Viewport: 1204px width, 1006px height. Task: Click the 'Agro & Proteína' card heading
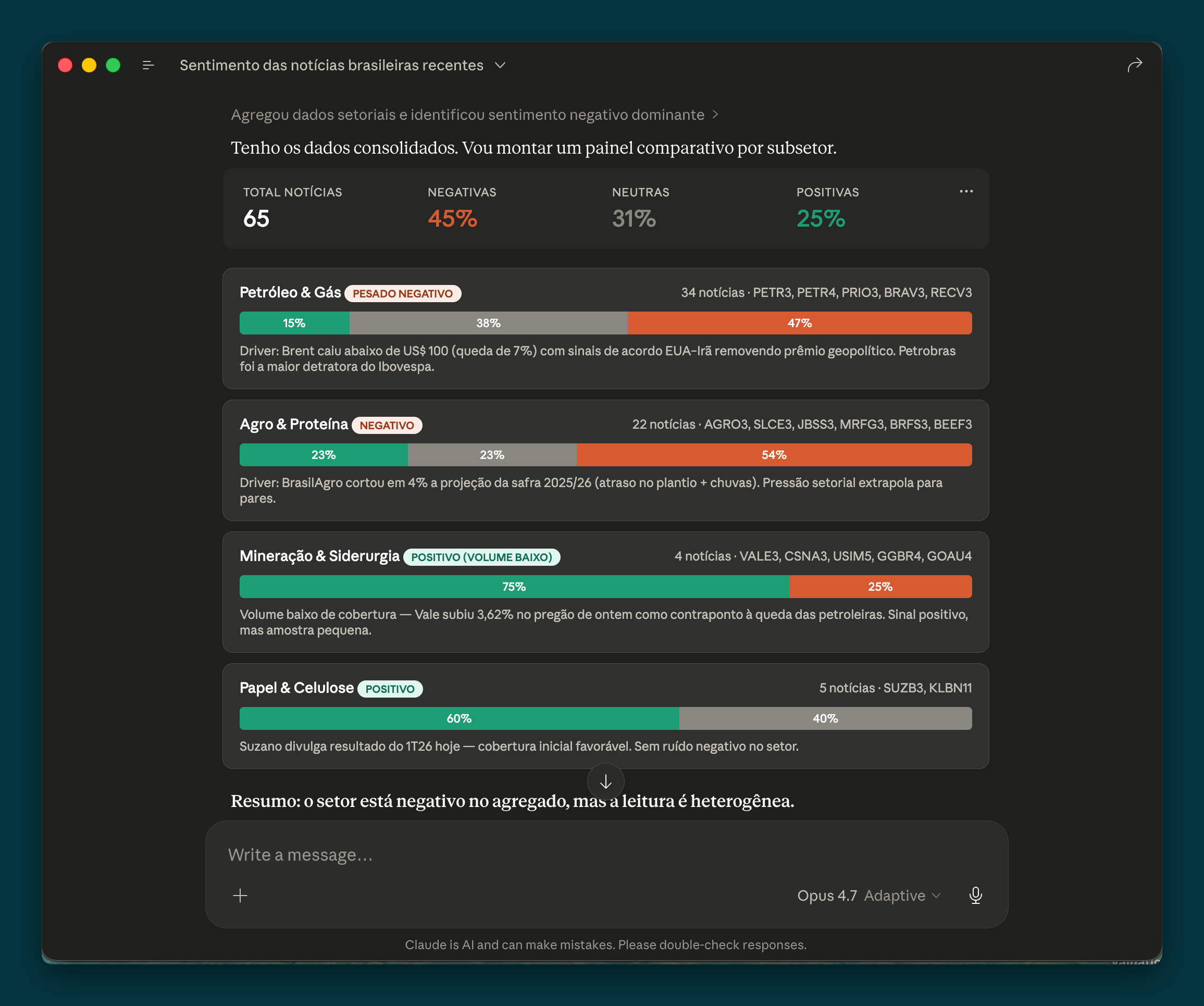click(x=293, y=425)
